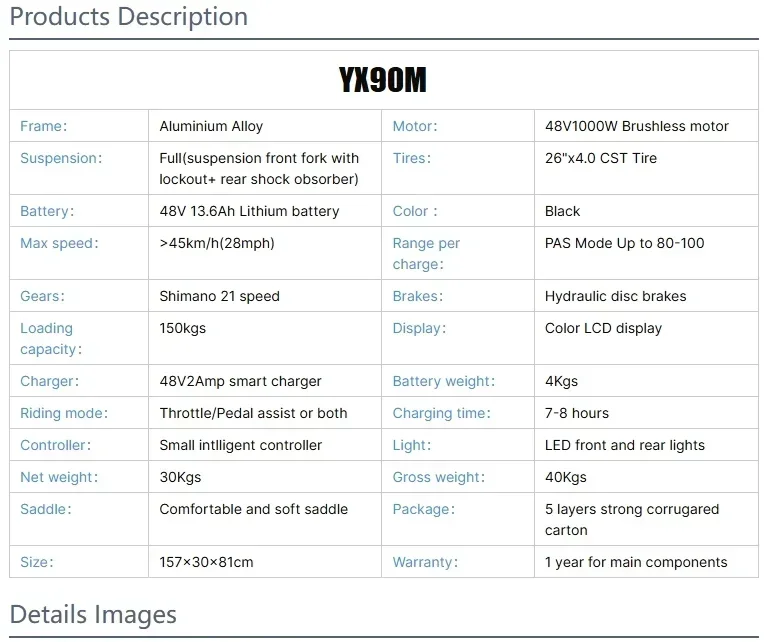The width and height of the screenshot is (769, 642).
Task: Select the Suspension label
Action: (x=61, y=158)
